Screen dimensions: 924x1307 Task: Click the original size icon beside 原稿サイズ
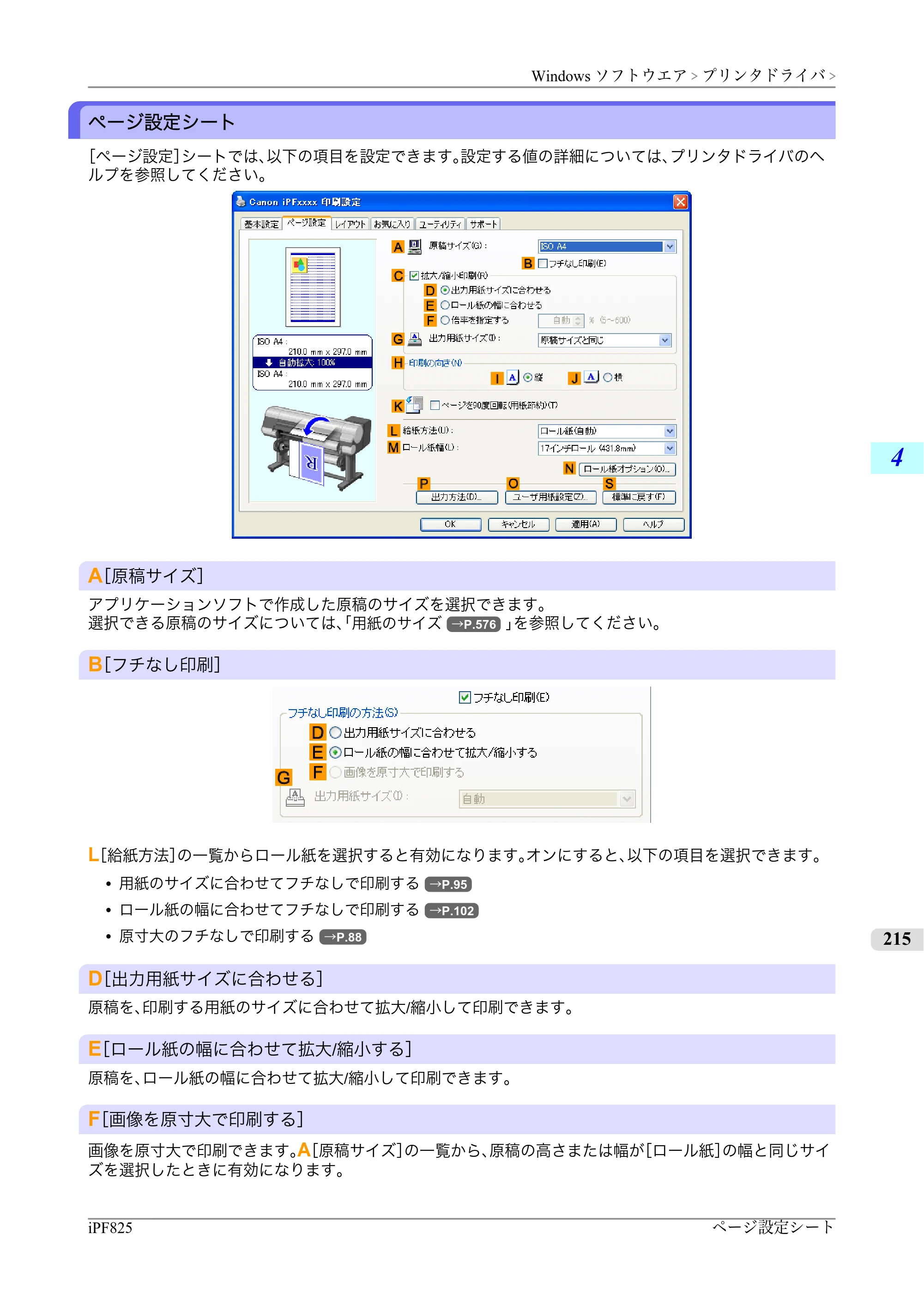point(415,246)
